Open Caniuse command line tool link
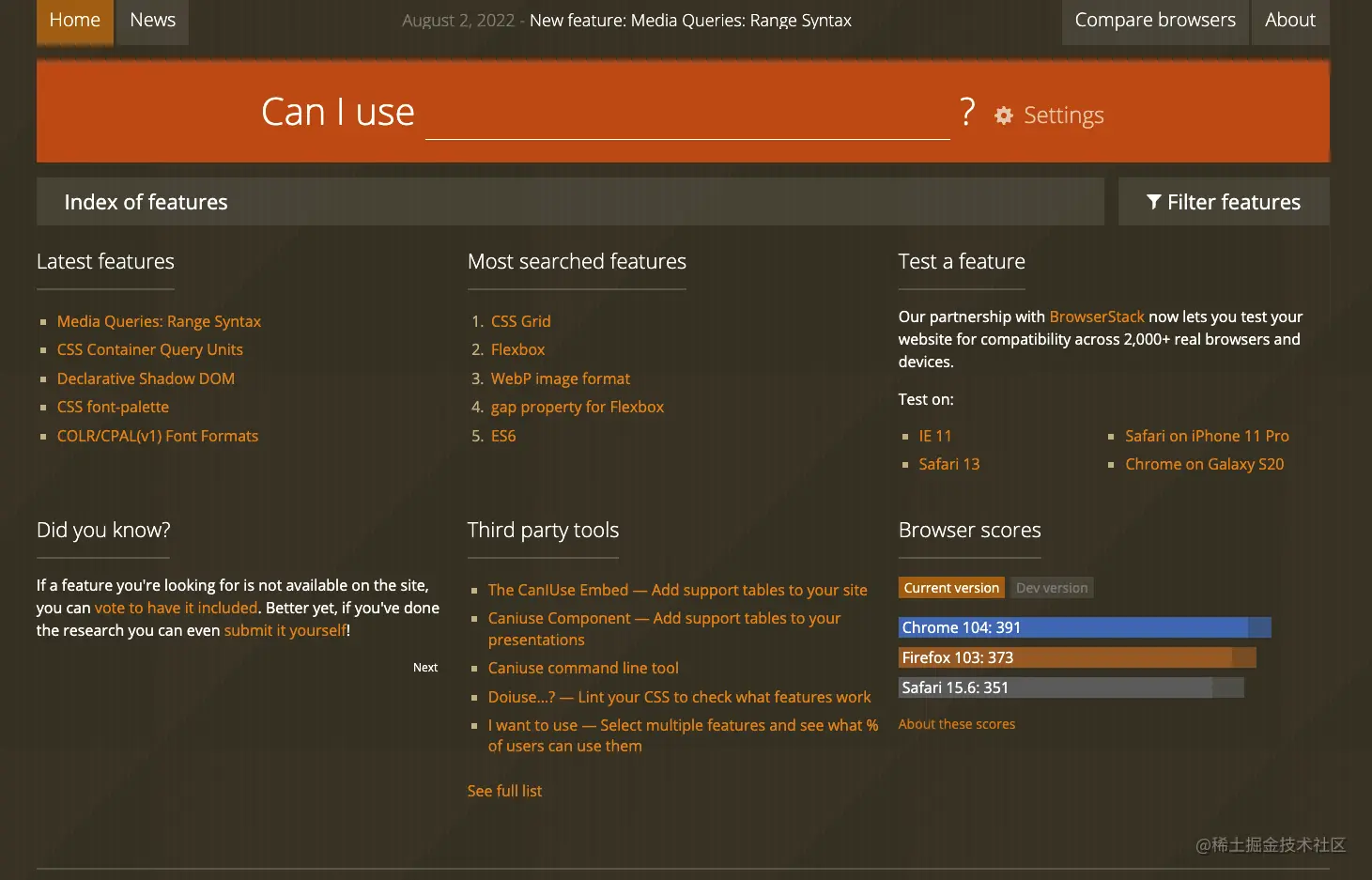Viewport: 1372px width, 880px height. (583, 668)
